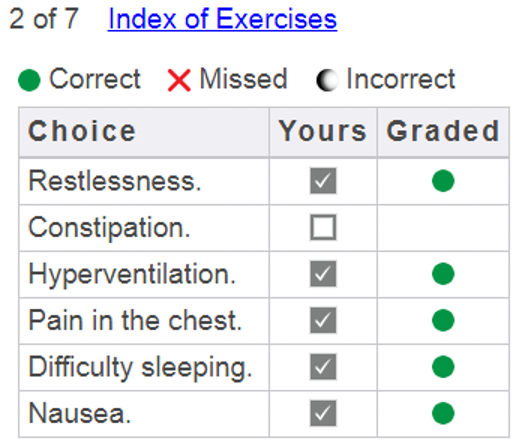Click the Yours column header
Image resolution: width=514 pixels, height=442 pixels.
coord(323,132)
